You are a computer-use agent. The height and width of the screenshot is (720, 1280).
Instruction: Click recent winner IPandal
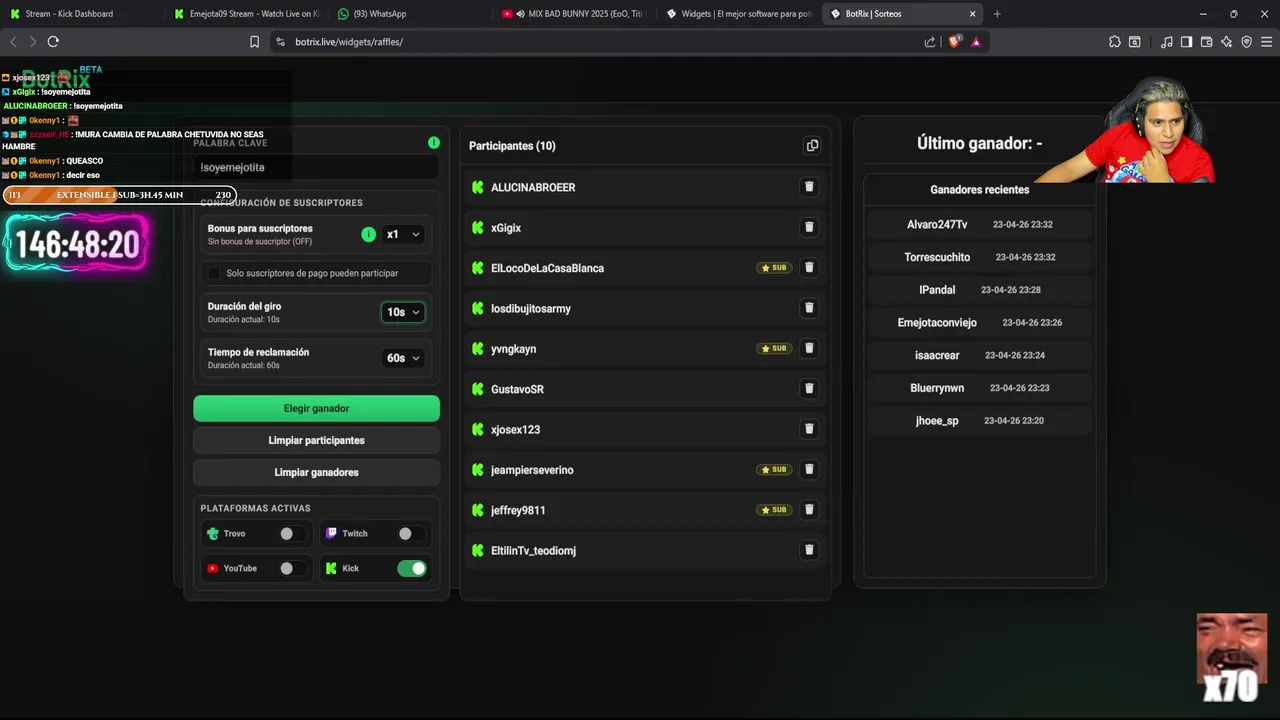coord(937,290)
